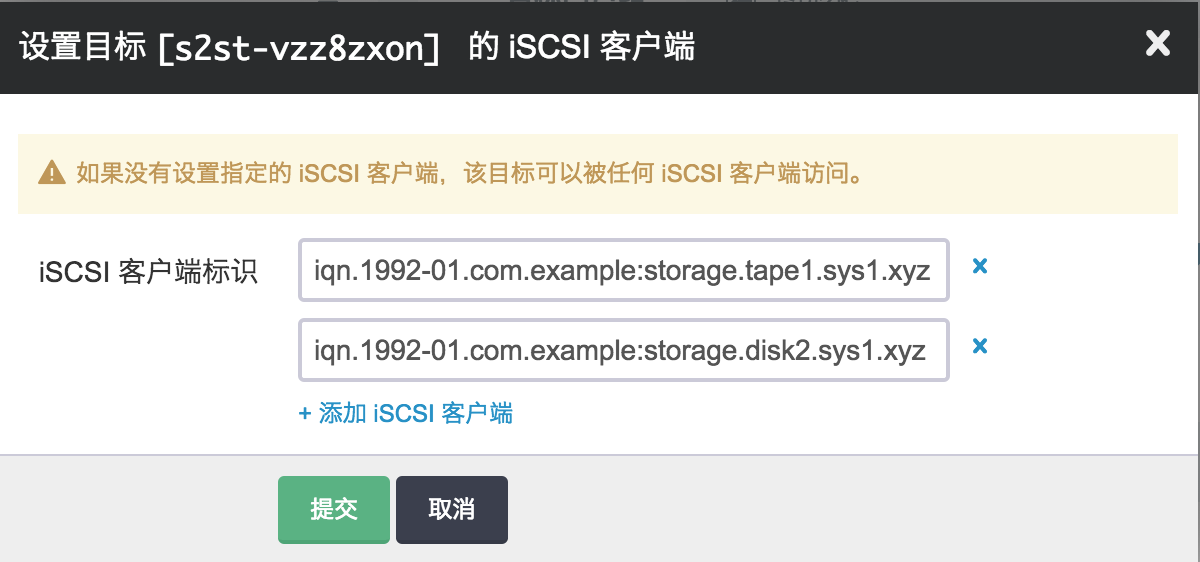This screenshot has height=562, width=1200.
Task: Click the target ID s2st-vzz8zxon in title
Action: pos(299,47)
